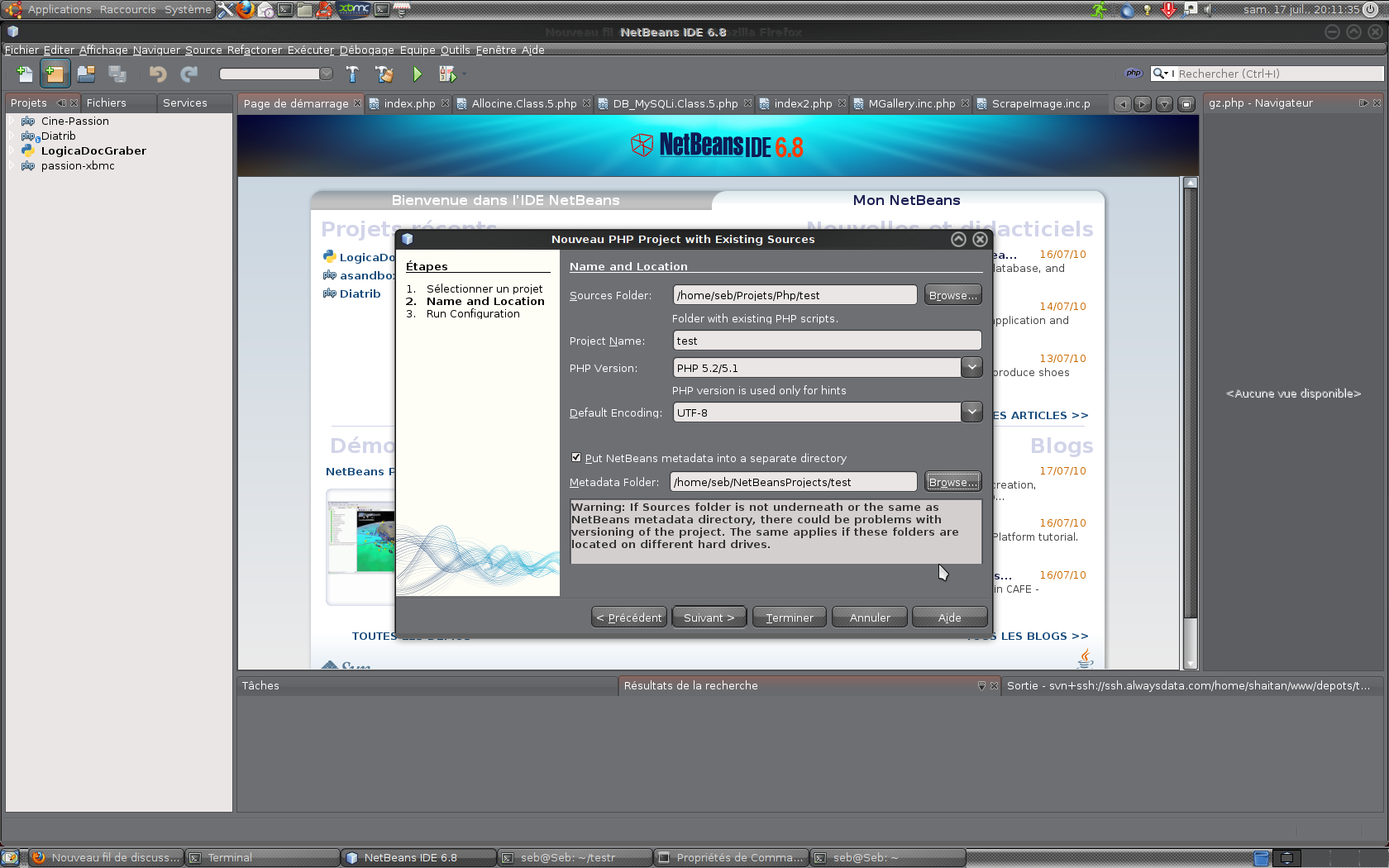Close the MGallery.inc.php tab
The height and width of the screenshot is (868, 1389).
[965, 103]
